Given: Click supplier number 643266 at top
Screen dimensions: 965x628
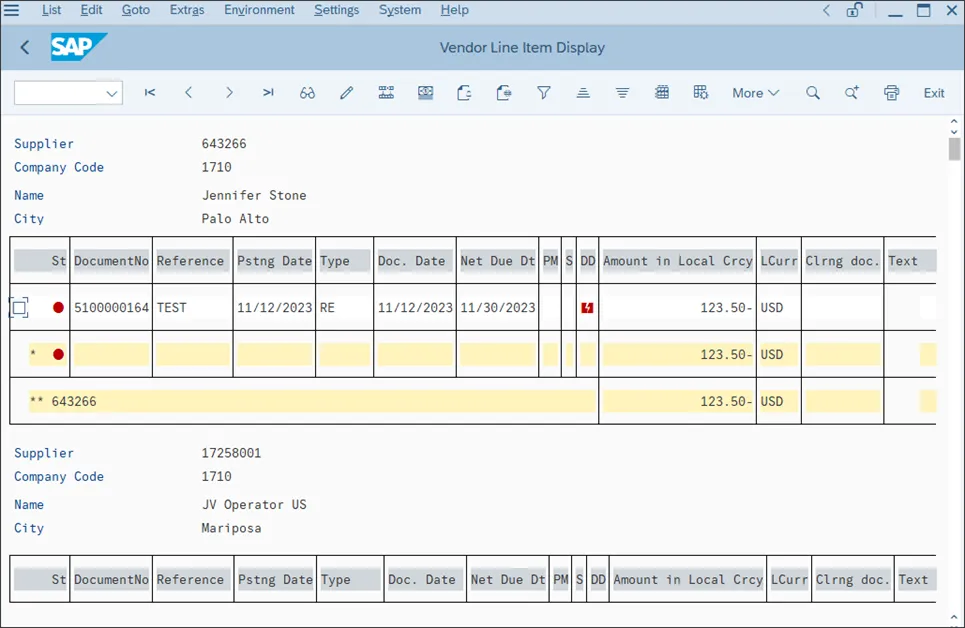Looking at the screenshot, I should [224, 143].
